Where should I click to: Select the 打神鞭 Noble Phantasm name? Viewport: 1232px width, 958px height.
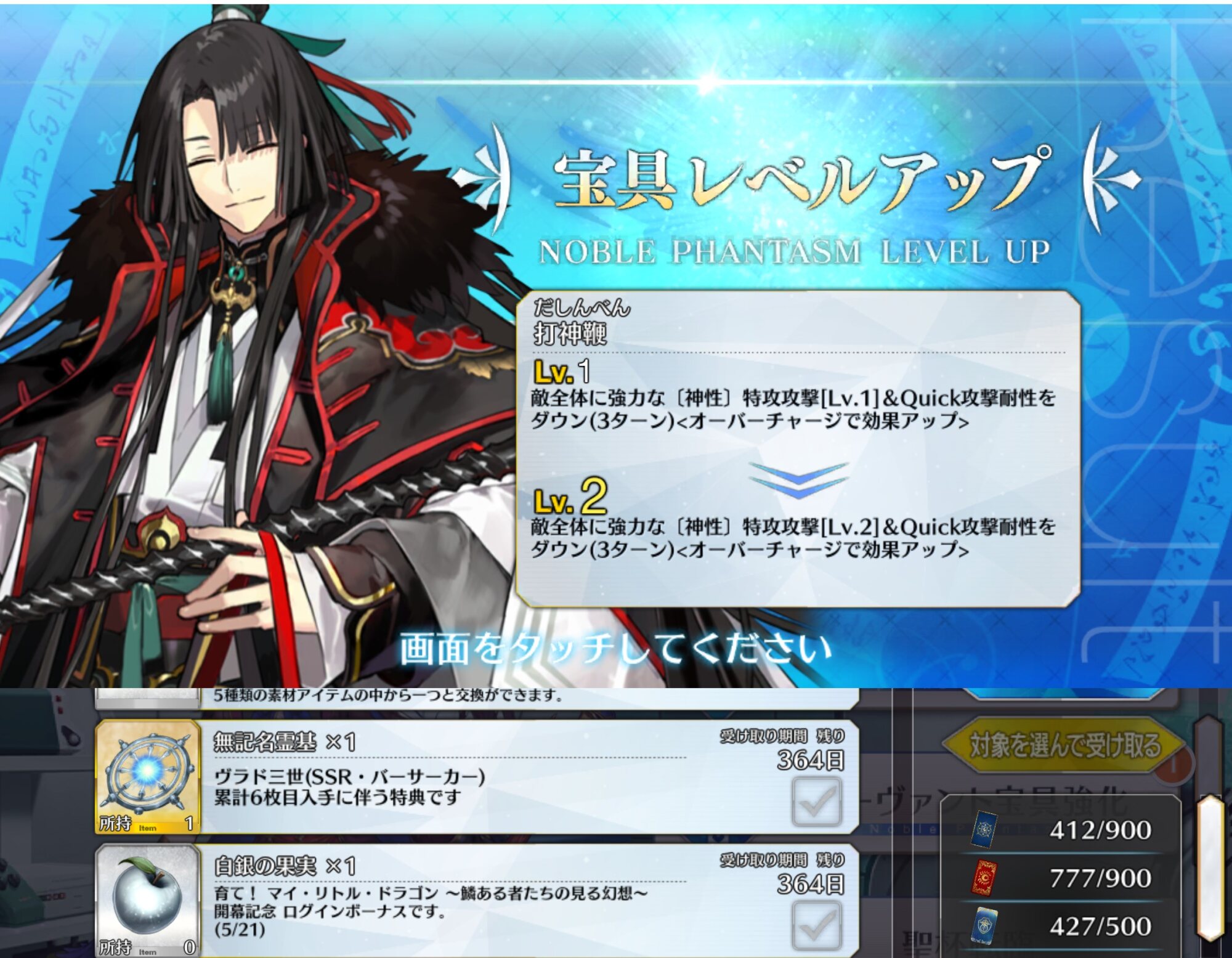pos(570,334)
